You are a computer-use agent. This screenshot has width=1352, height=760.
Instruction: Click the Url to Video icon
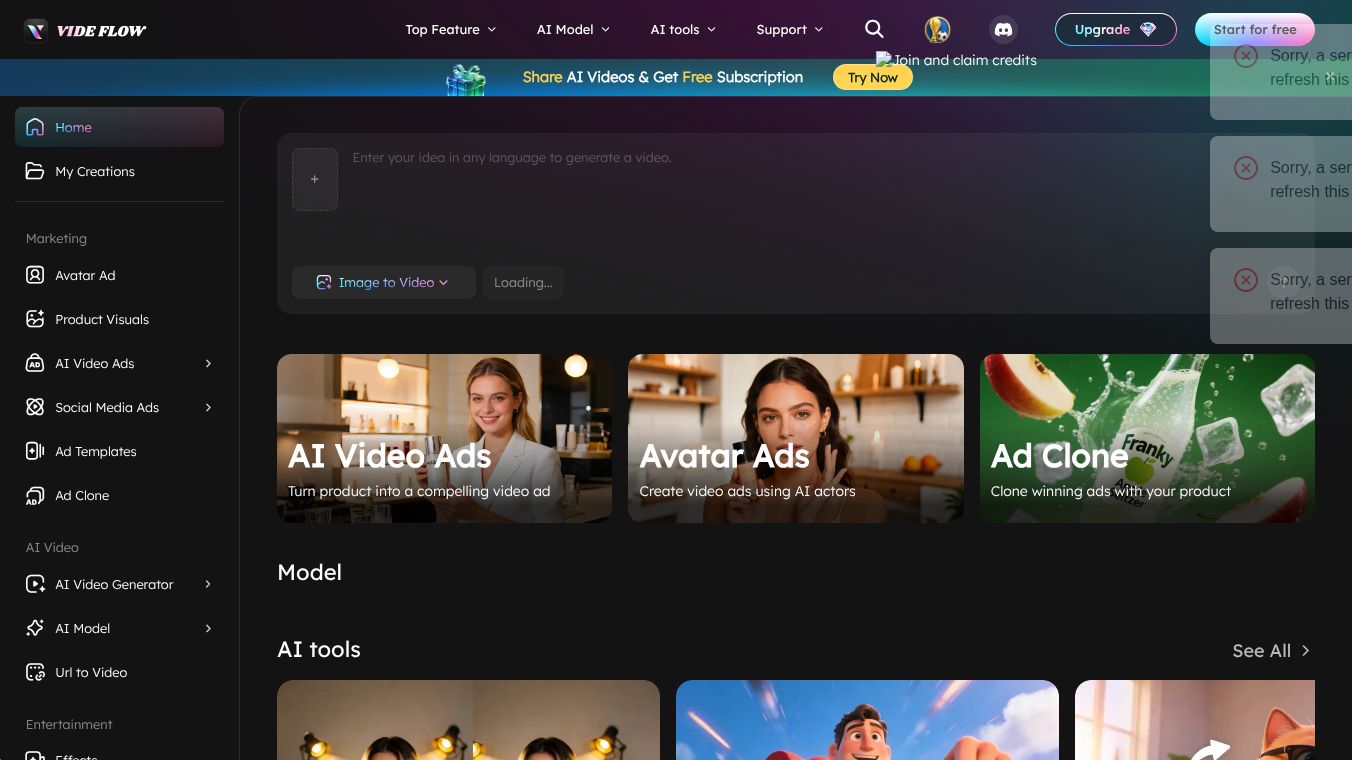point(35,672)
